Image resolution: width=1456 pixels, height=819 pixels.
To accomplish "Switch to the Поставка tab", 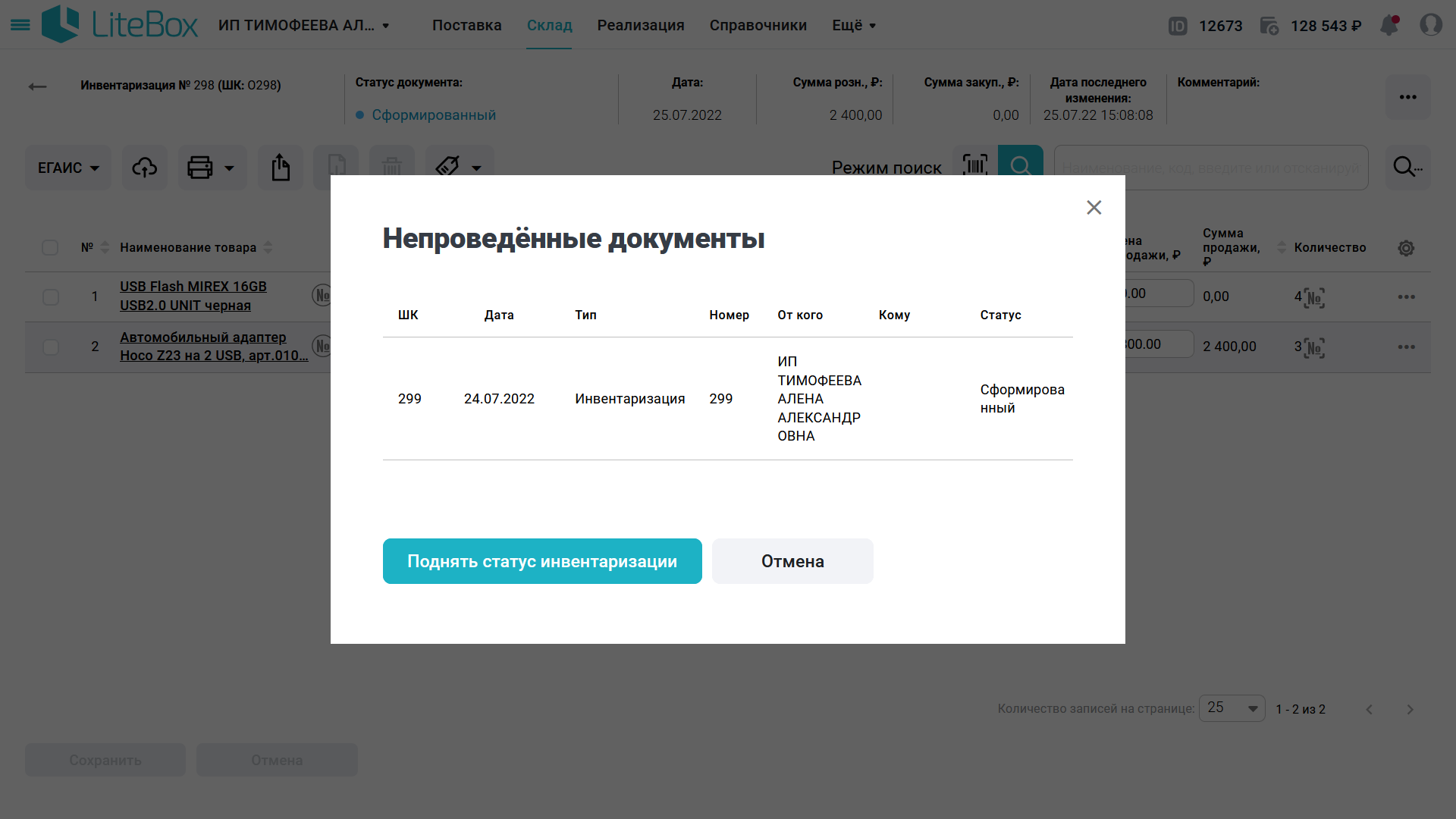I will tap(466, 25).
